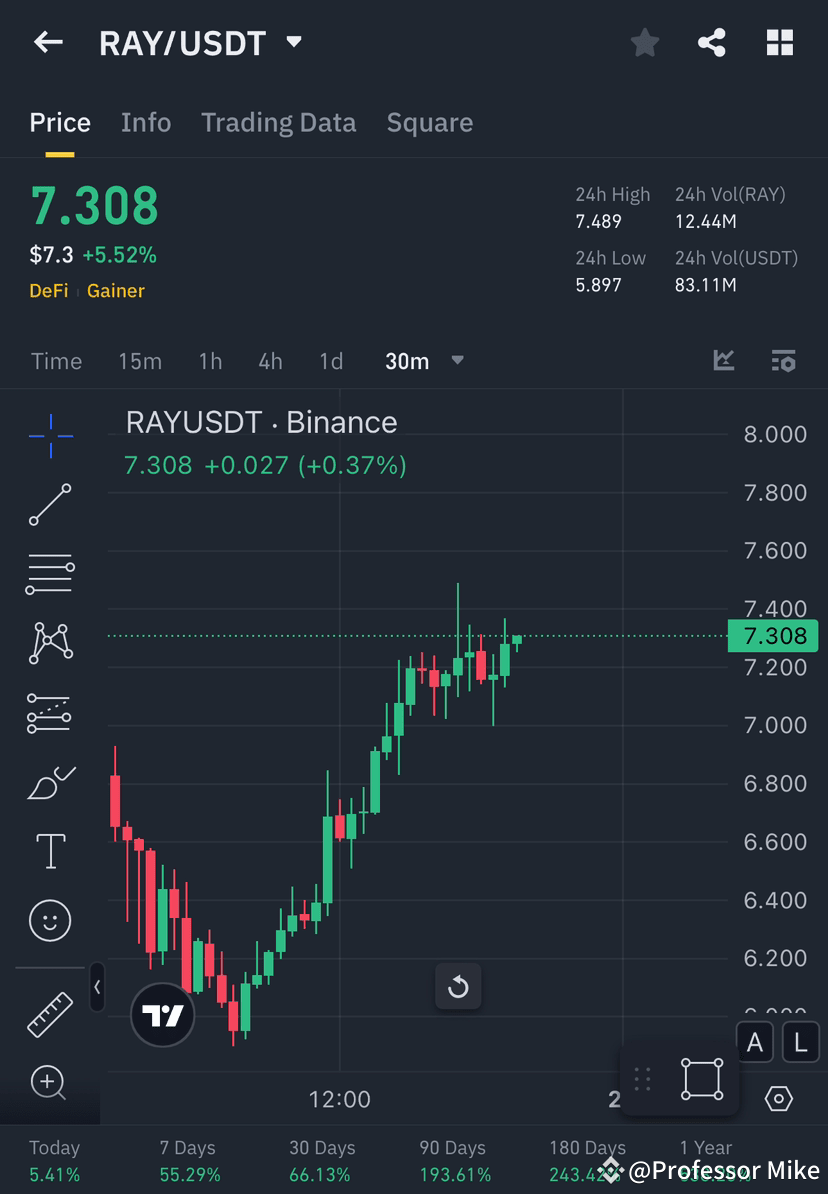Pick the brush freehand drawing tool
828x1194 pixels.
tap(50, 781)
